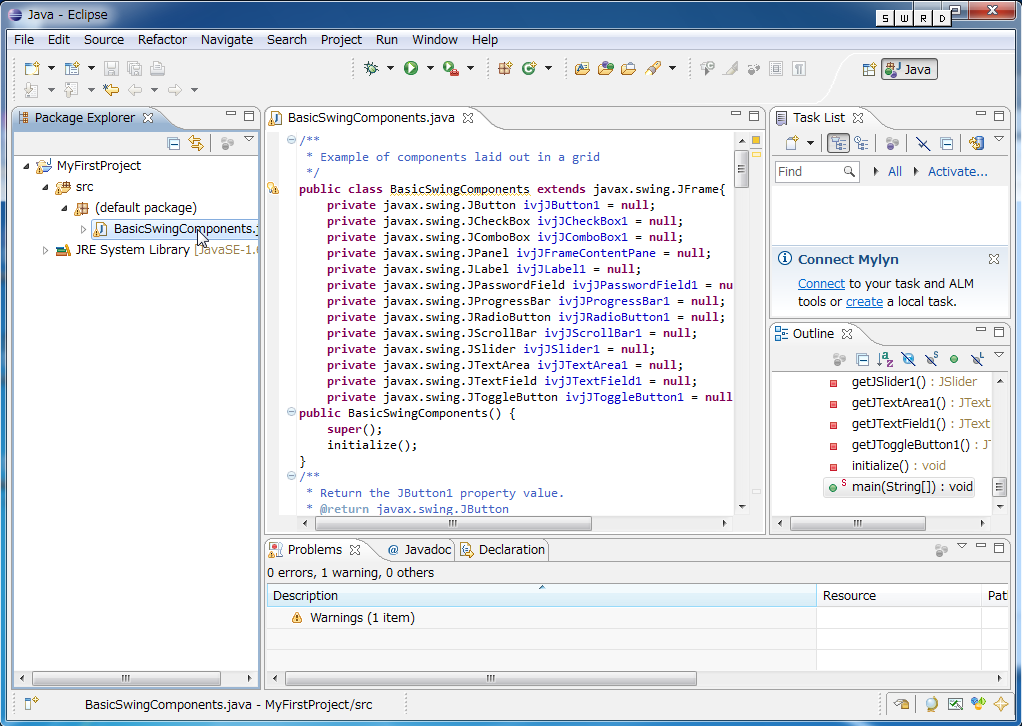Open the Run button dropdown arrow
The height and width of the screenshot is (726, 1022).
point(430,68)
